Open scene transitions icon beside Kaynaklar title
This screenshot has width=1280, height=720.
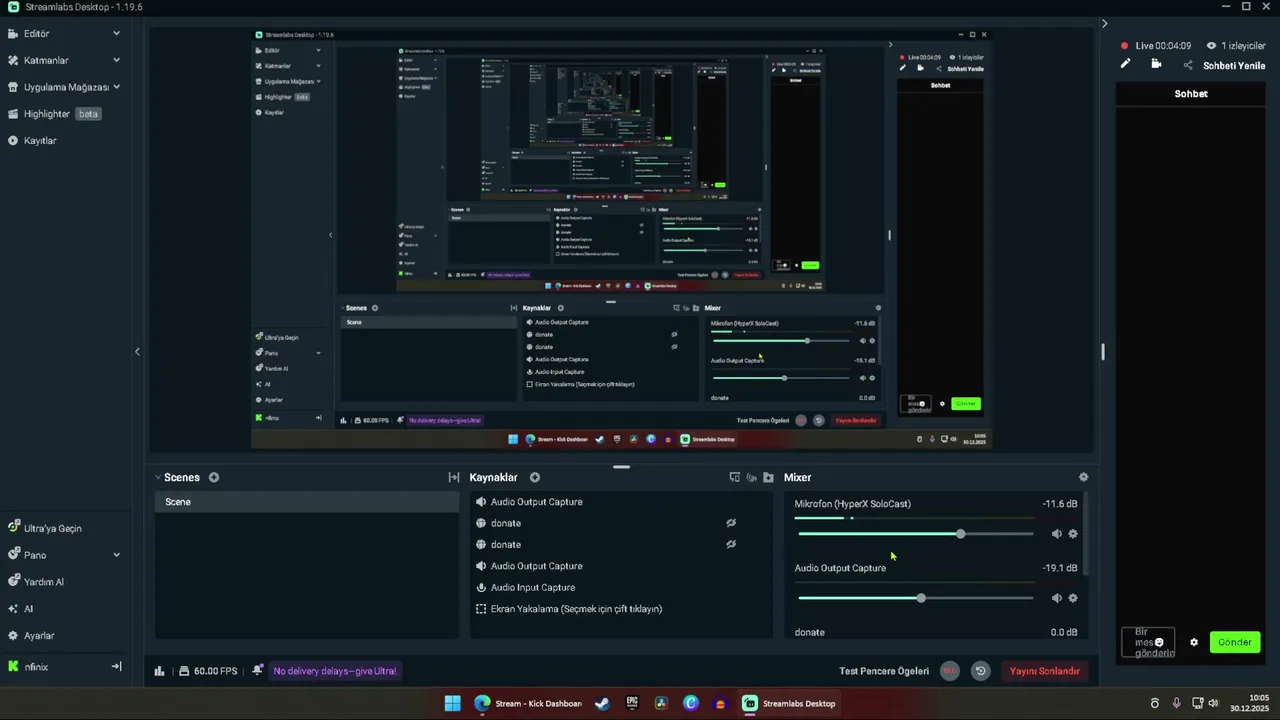click(x=453, y=478)
